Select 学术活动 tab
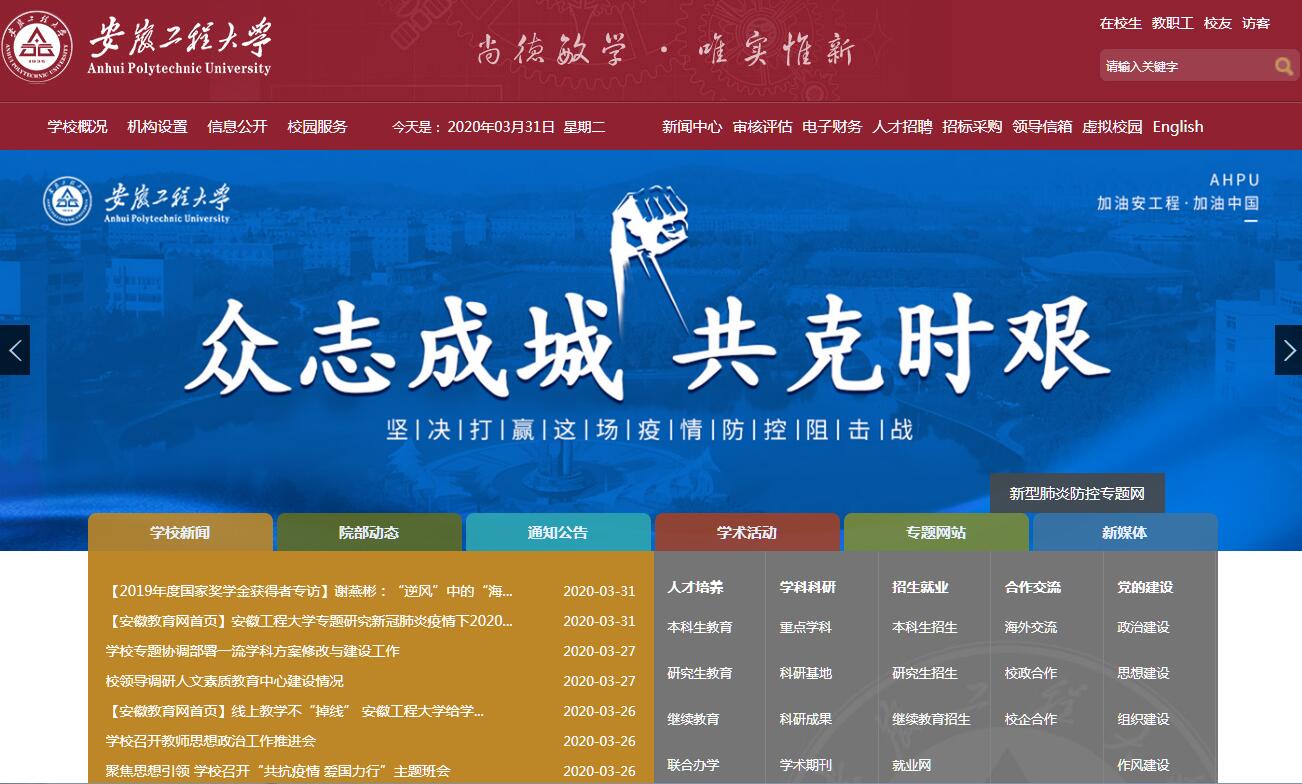The height and width of the screenshot is (784, 1302). click(747, 532)
